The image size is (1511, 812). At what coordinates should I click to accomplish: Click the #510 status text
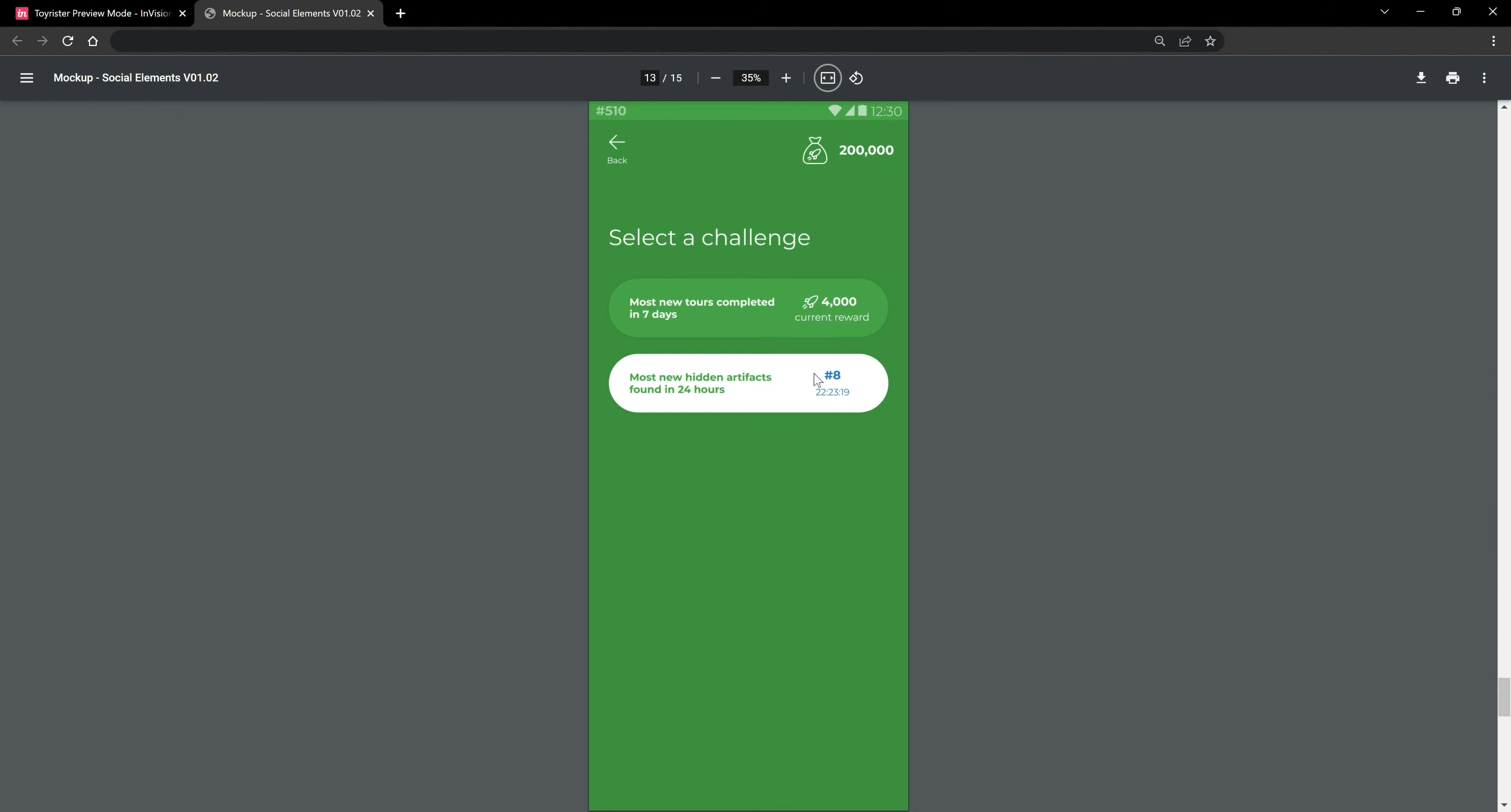tap(611, 111)
